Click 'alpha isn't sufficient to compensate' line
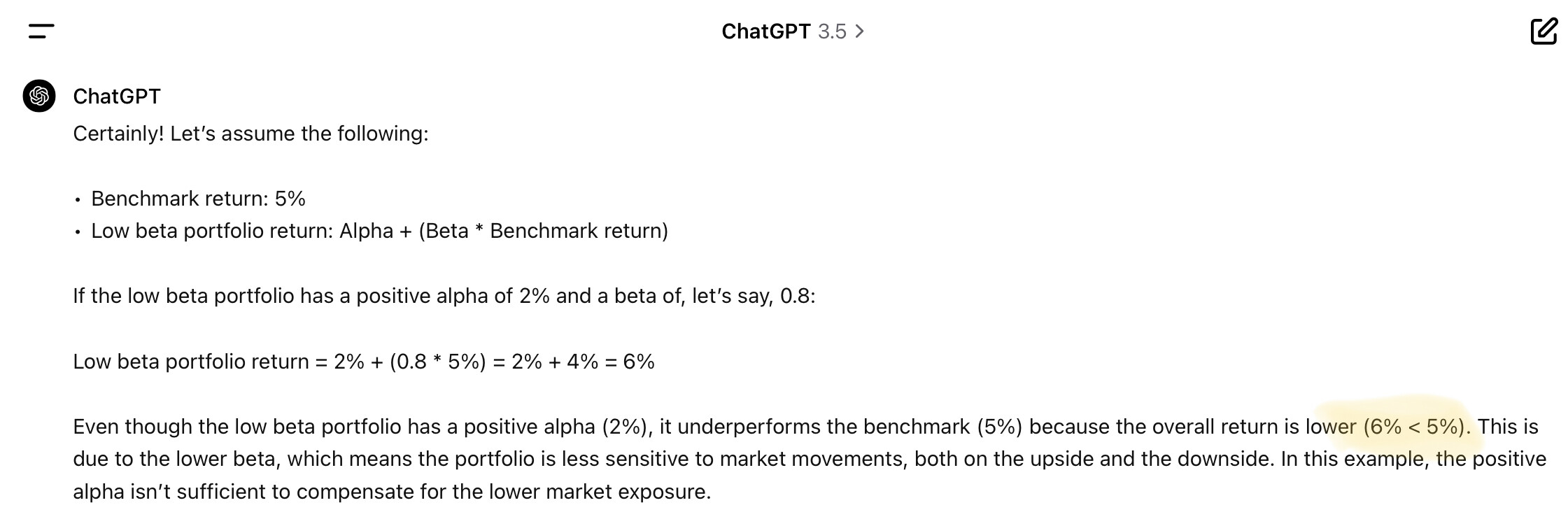Image resolution: width=1568 pixels, height=526 pixels. pyautogui.click(x=392, y=492)
